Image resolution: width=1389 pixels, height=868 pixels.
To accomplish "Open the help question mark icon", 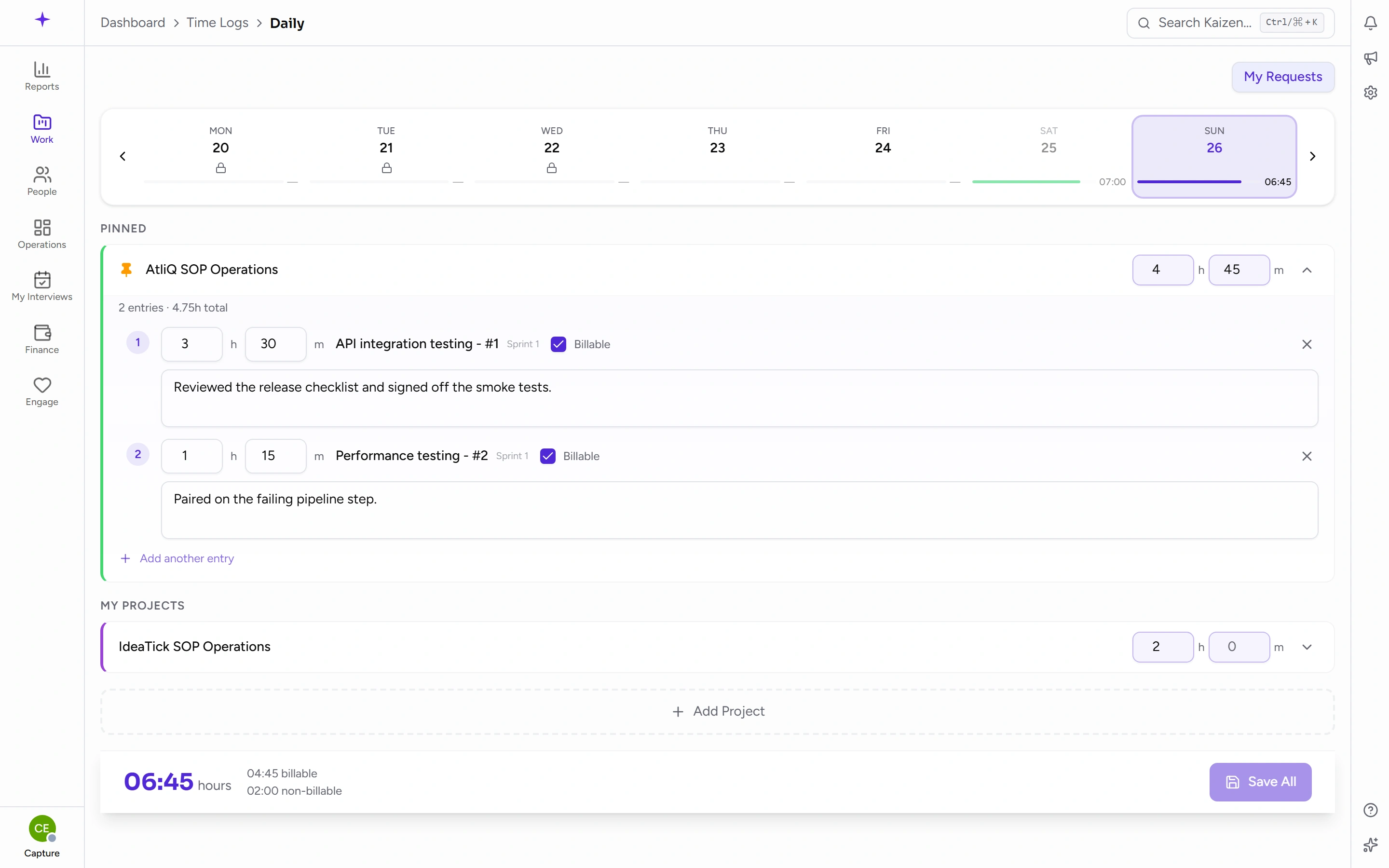I will (x=1370, y=810).
